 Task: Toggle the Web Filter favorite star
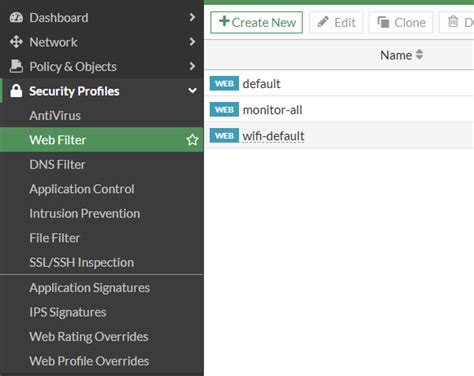192,140
